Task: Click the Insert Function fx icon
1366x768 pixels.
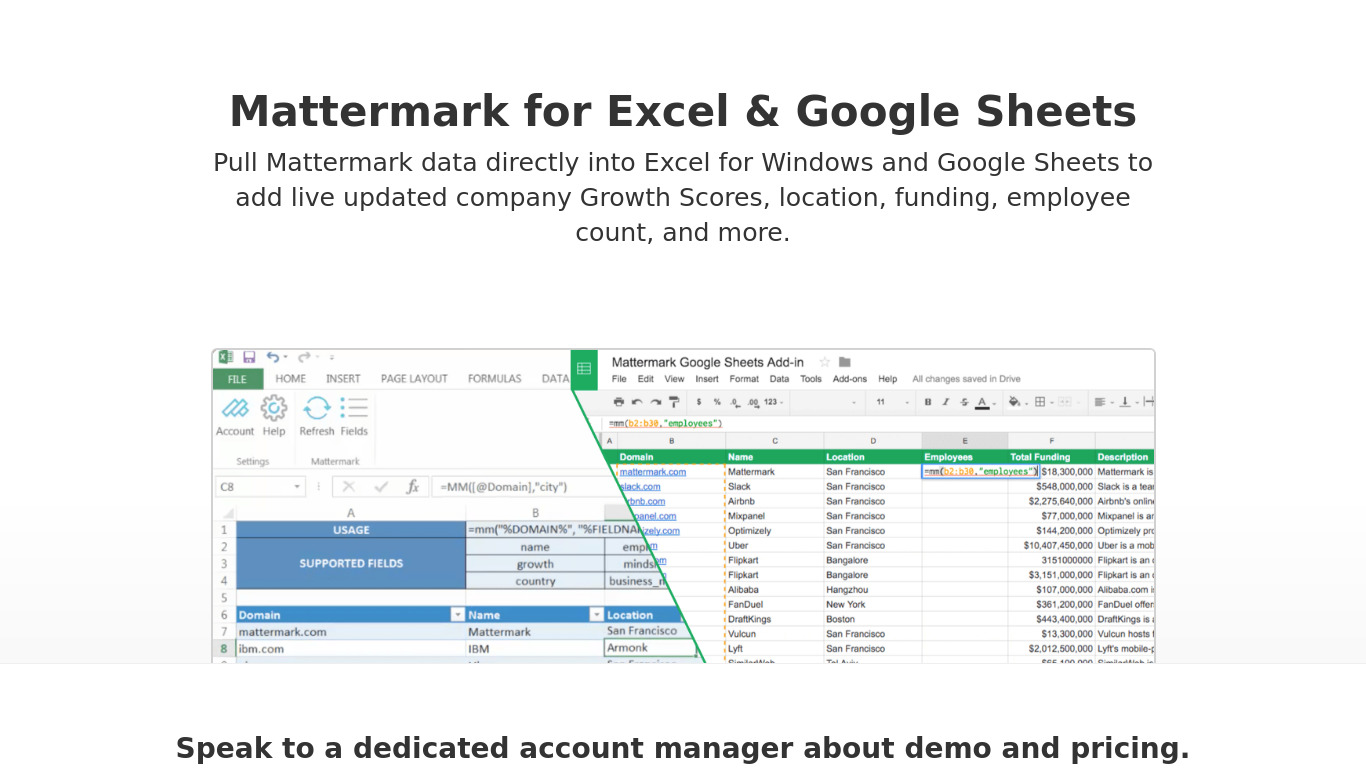Action: pyautogui.click(x=412, y=487)
